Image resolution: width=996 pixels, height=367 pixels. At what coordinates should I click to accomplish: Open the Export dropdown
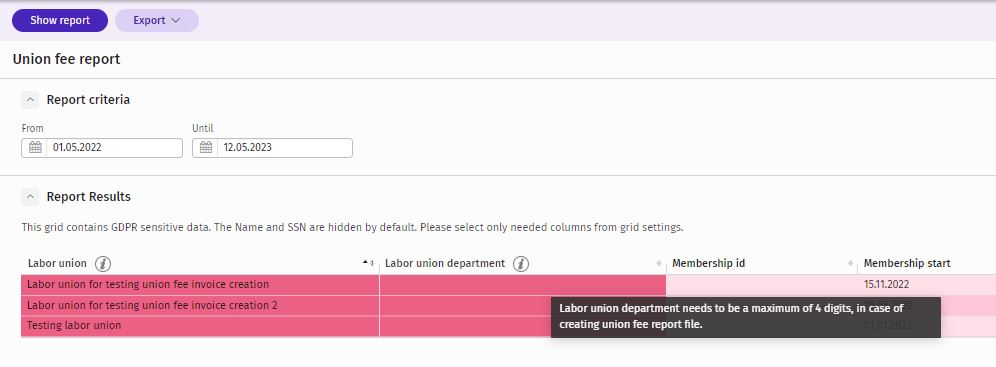click(x=157, y=20)
